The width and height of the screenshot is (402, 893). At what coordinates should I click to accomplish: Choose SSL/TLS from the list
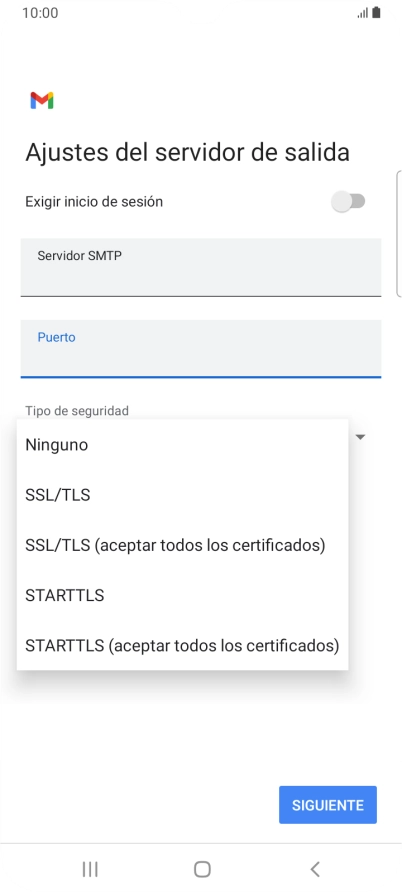(x=183, y=495)
